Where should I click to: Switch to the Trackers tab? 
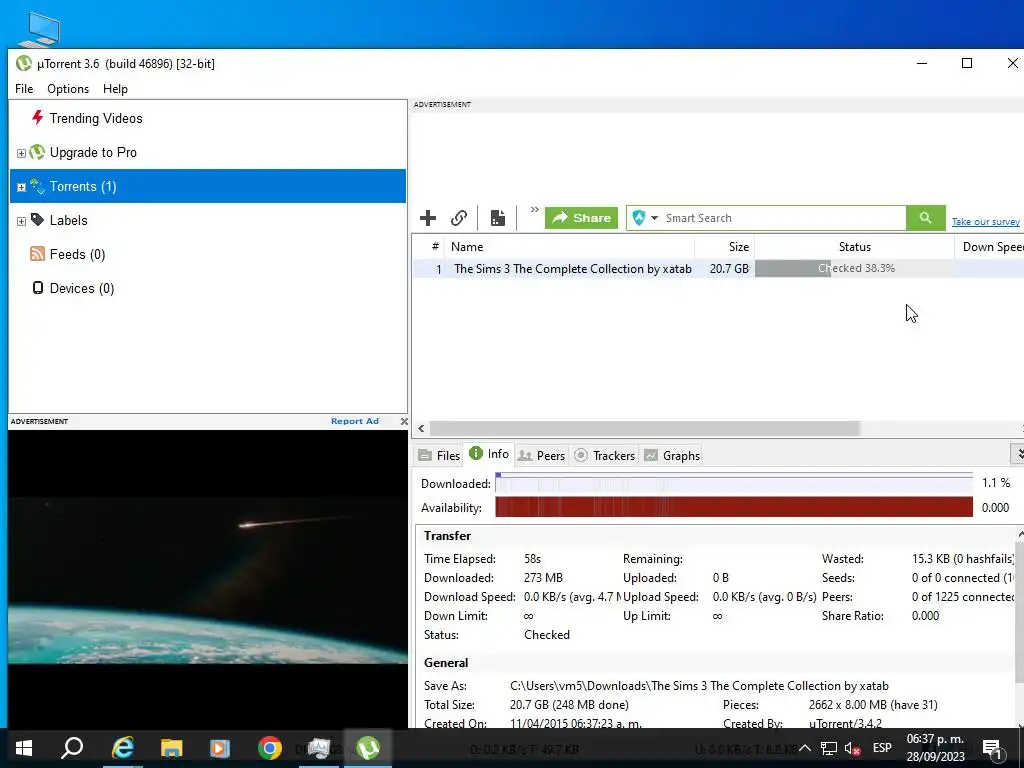(x=605, y=455)
